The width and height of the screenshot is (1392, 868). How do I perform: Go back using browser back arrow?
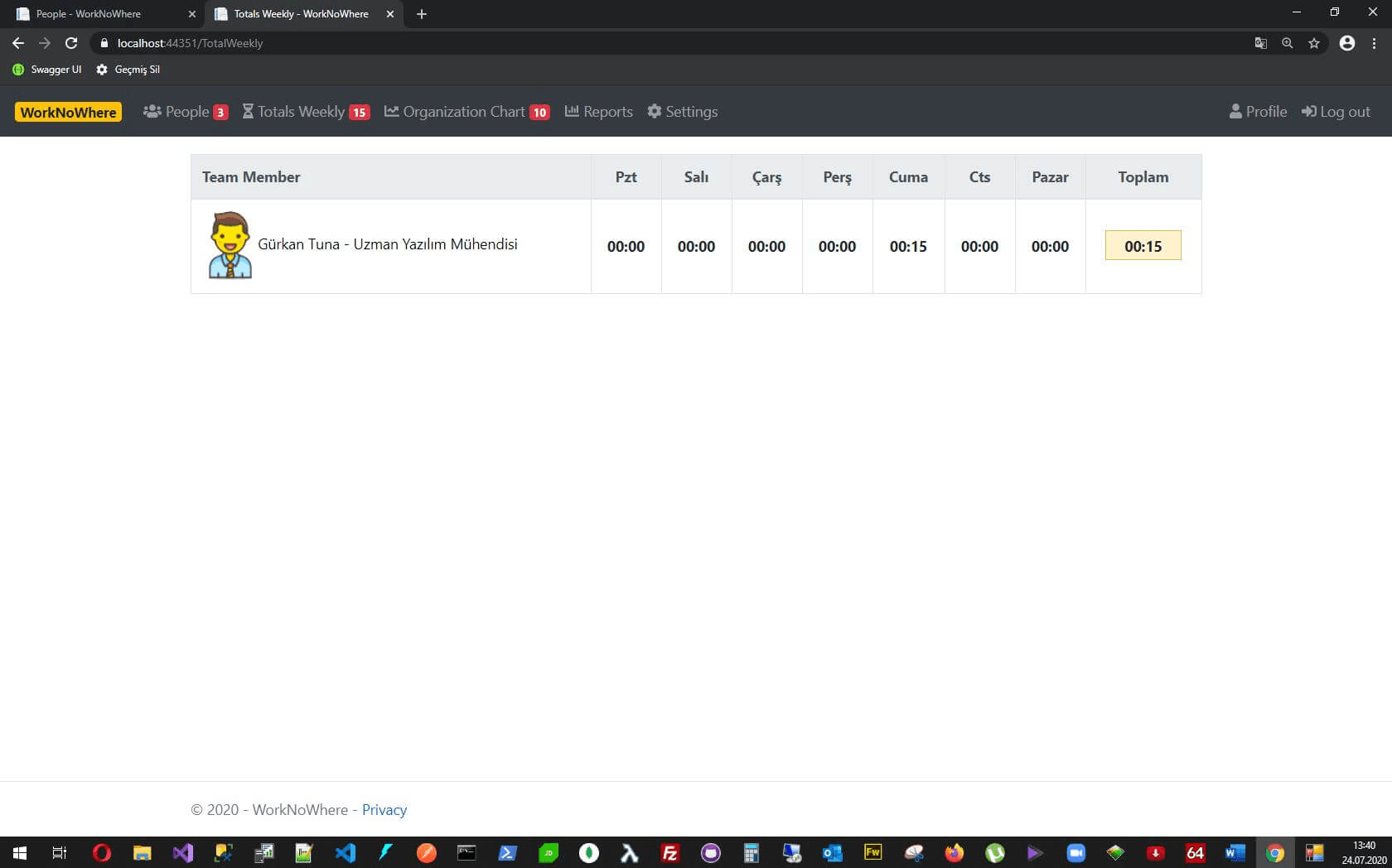[x=18, y=43]
